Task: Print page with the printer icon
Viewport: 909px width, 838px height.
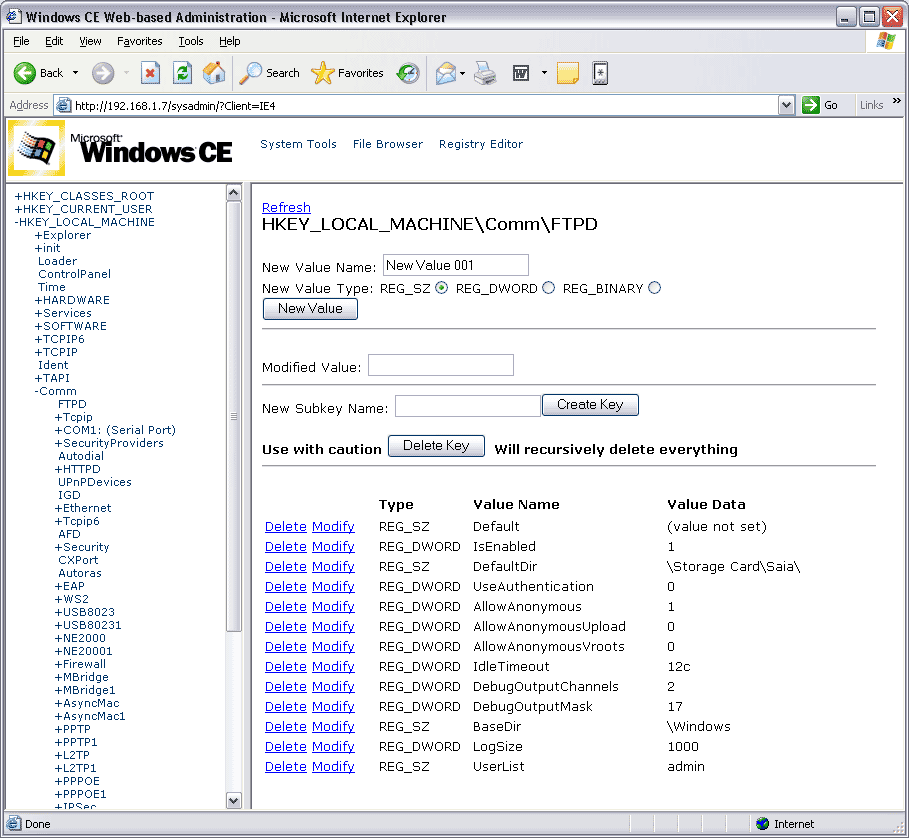Action: tap(485, 73)
